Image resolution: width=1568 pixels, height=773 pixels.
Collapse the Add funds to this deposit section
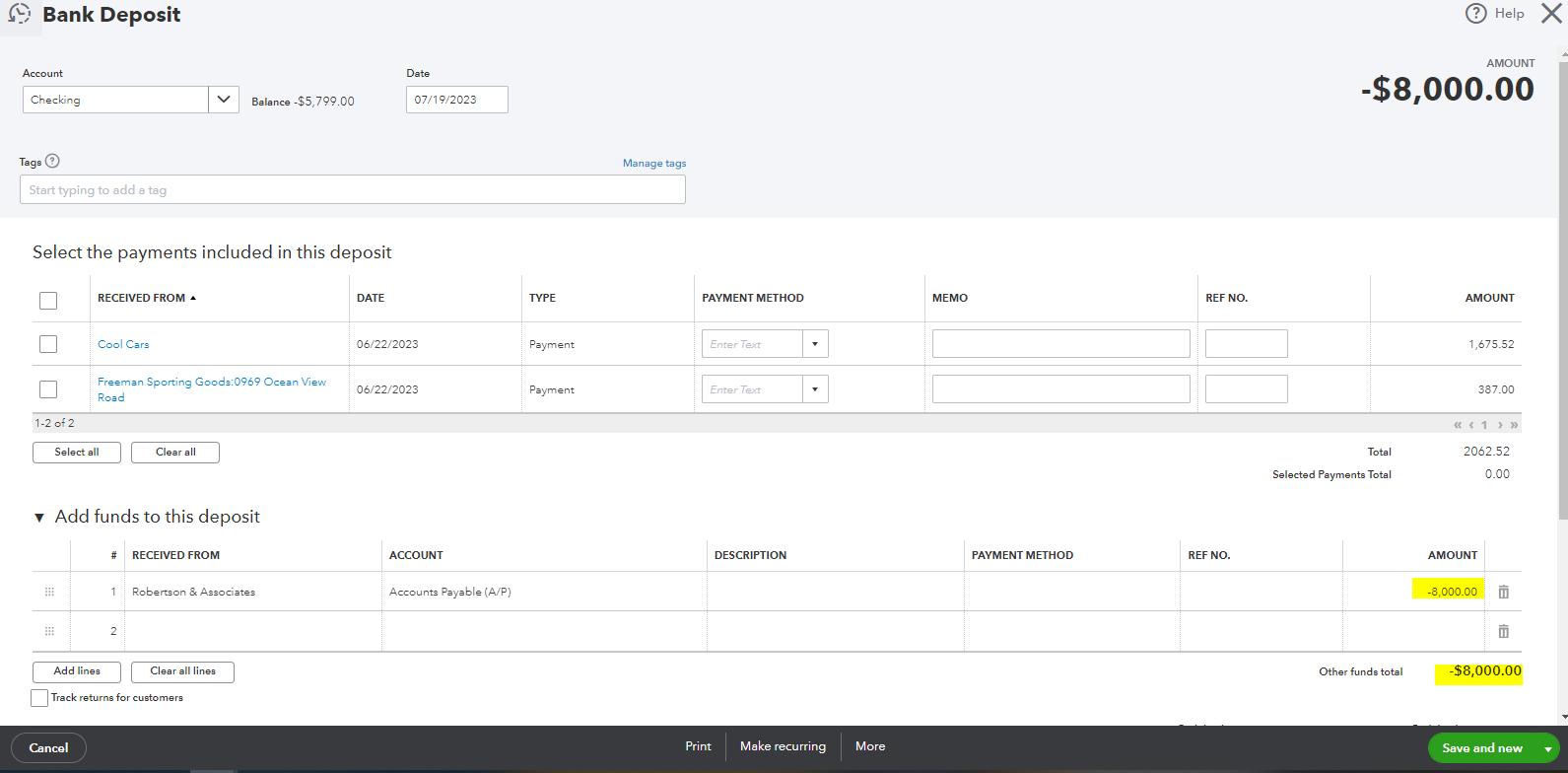[39, 517]
